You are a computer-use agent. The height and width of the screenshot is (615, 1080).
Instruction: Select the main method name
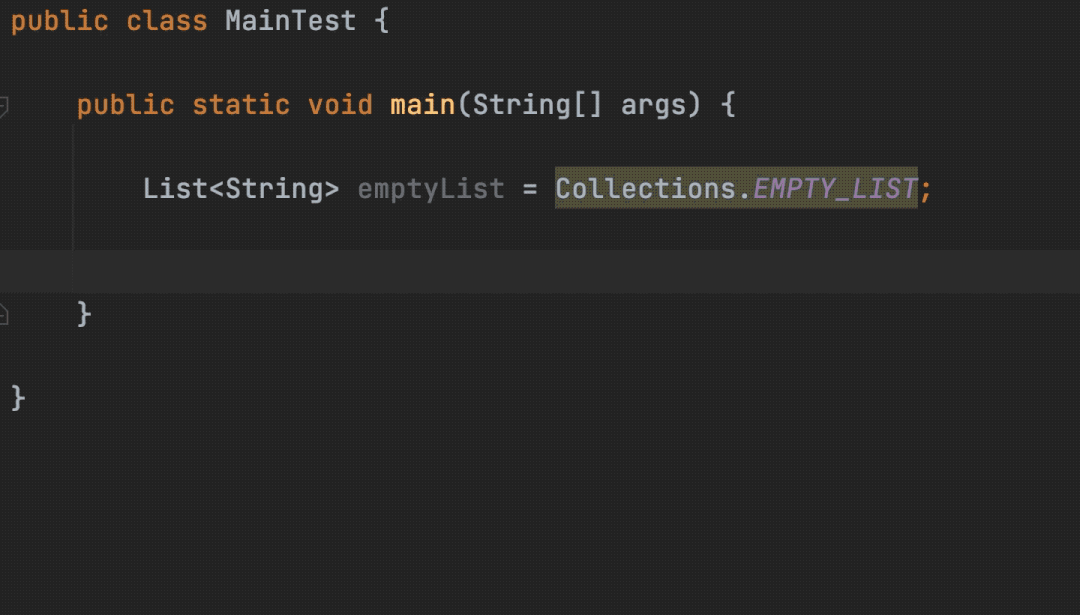(x=422, y=105)
